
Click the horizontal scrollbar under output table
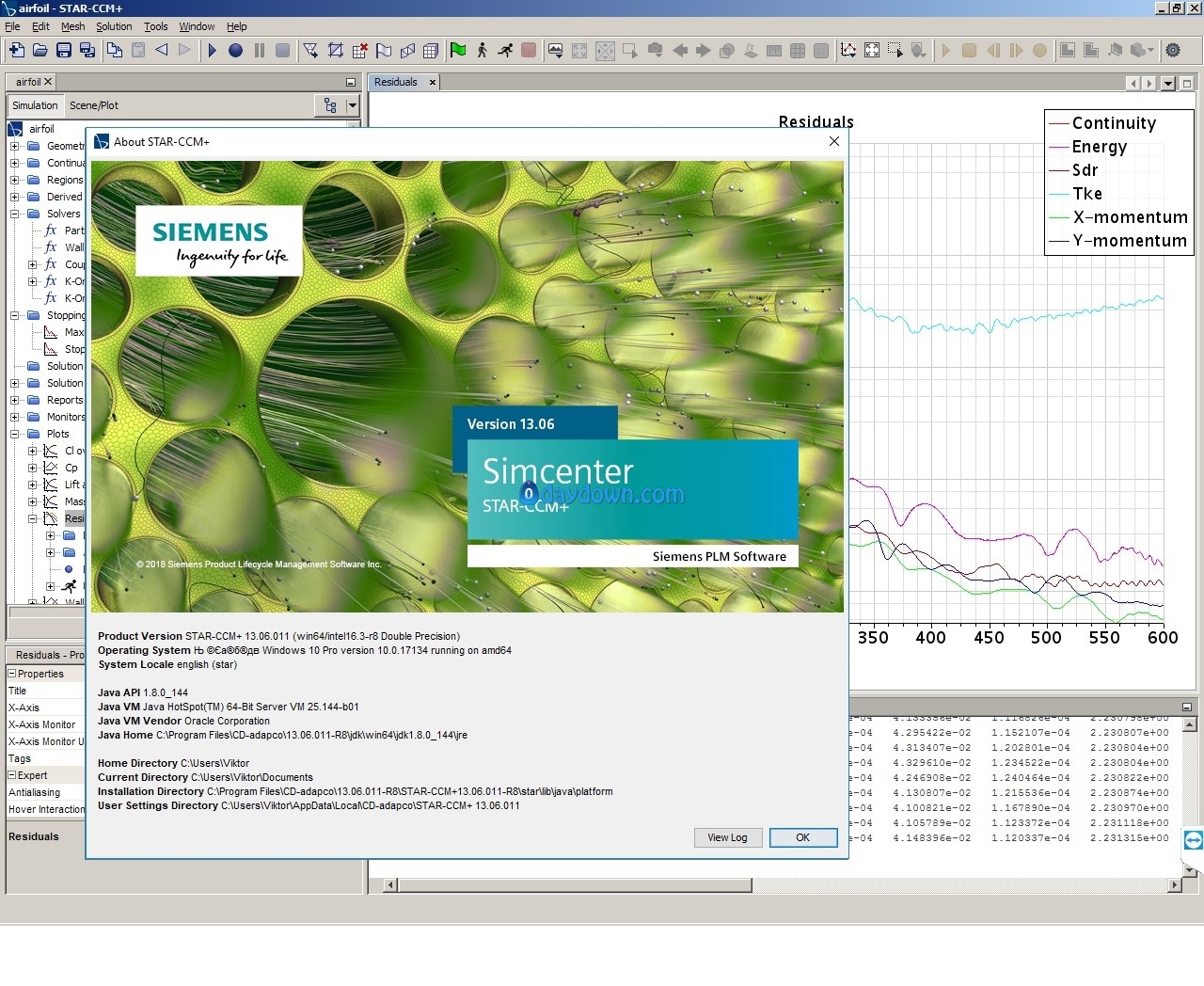point(574,885)
